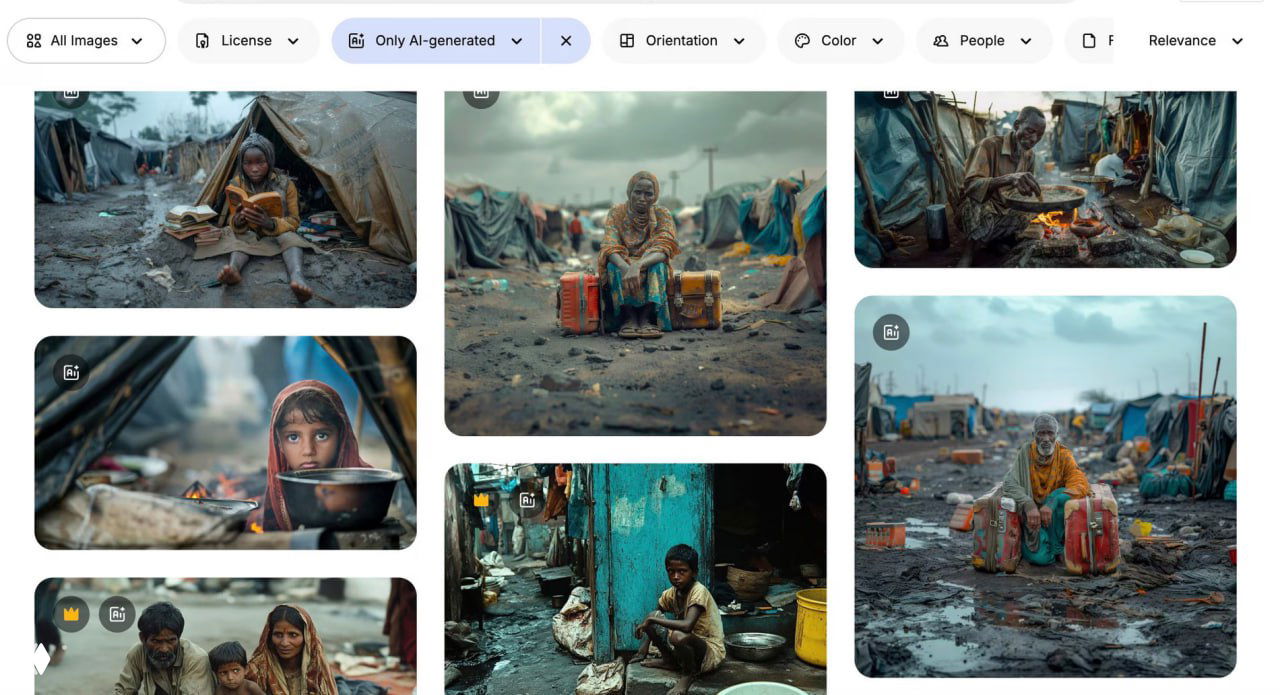
Task: Click the Orientation filter icon
Action: click(x=627, y=40)
